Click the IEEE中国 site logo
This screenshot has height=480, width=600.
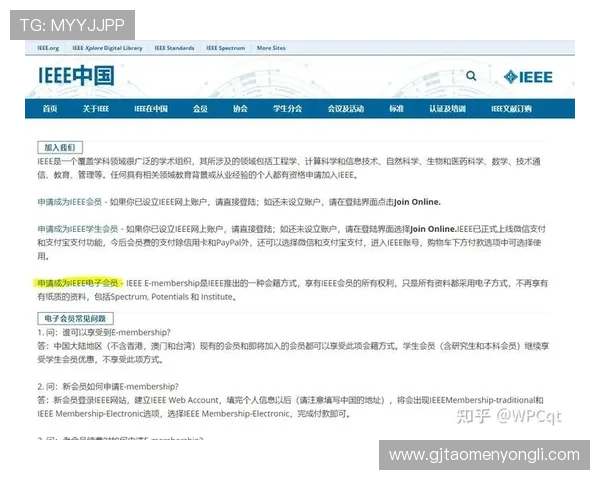click(77, 75)
